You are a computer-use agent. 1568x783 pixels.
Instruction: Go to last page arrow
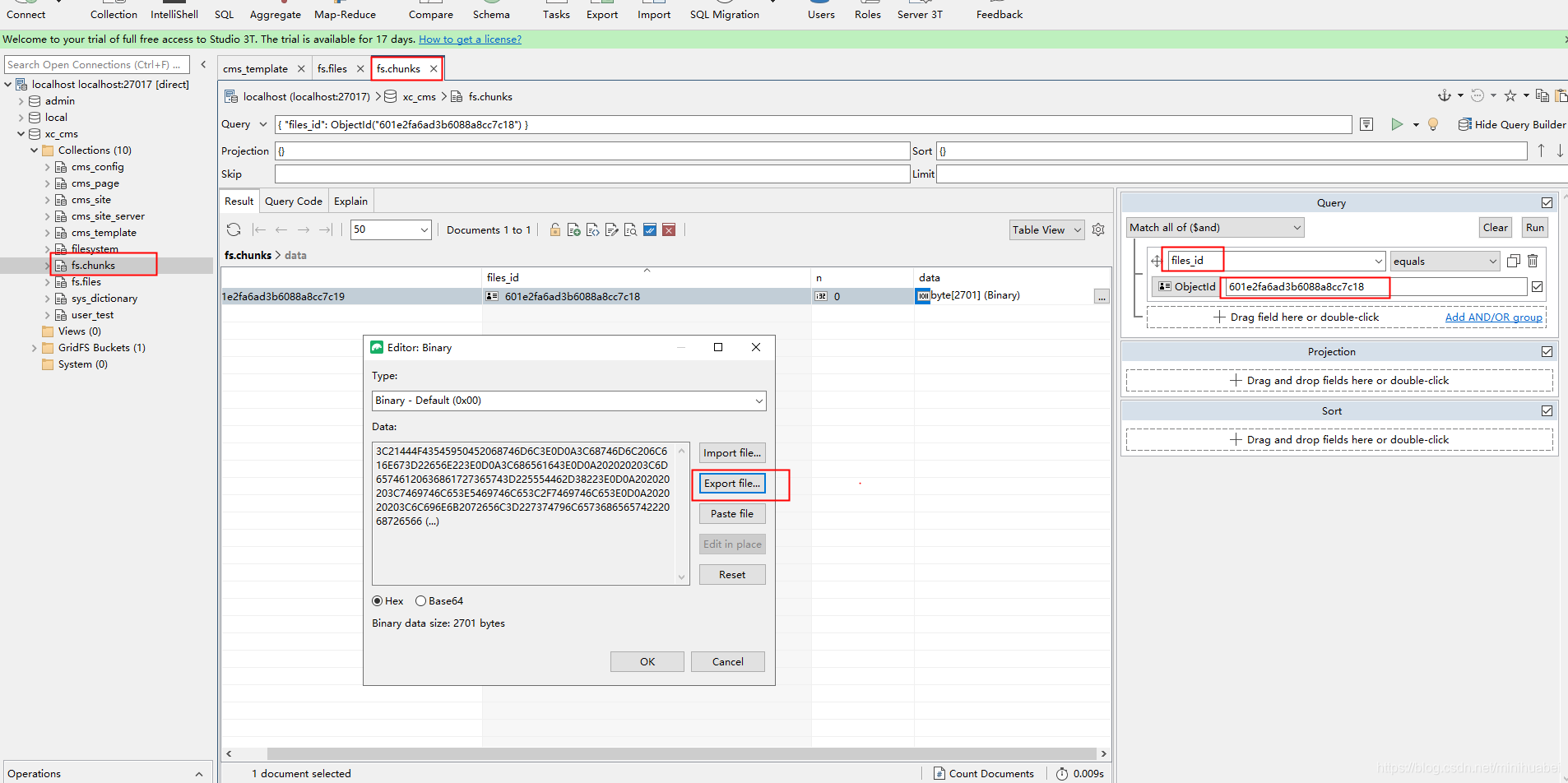coord(326,229)
